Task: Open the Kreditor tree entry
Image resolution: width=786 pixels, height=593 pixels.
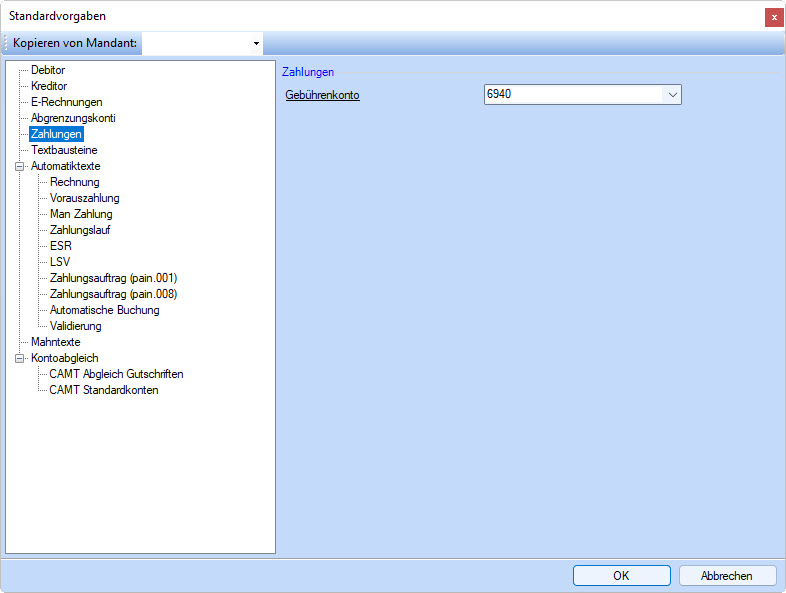Action: click(x=49, y=86)
